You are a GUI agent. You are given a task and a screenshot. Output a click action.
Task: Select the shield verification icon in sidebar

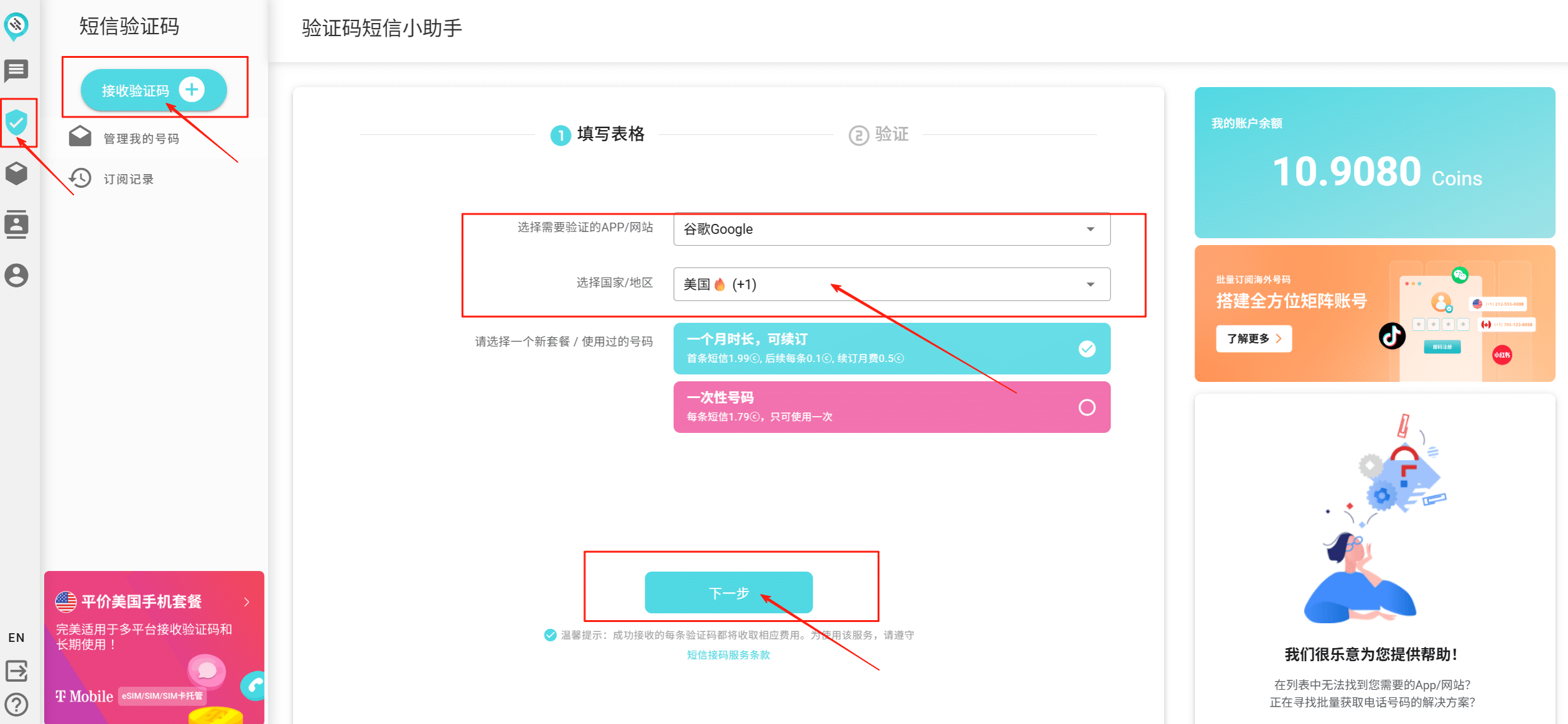[x=16, y=122]
